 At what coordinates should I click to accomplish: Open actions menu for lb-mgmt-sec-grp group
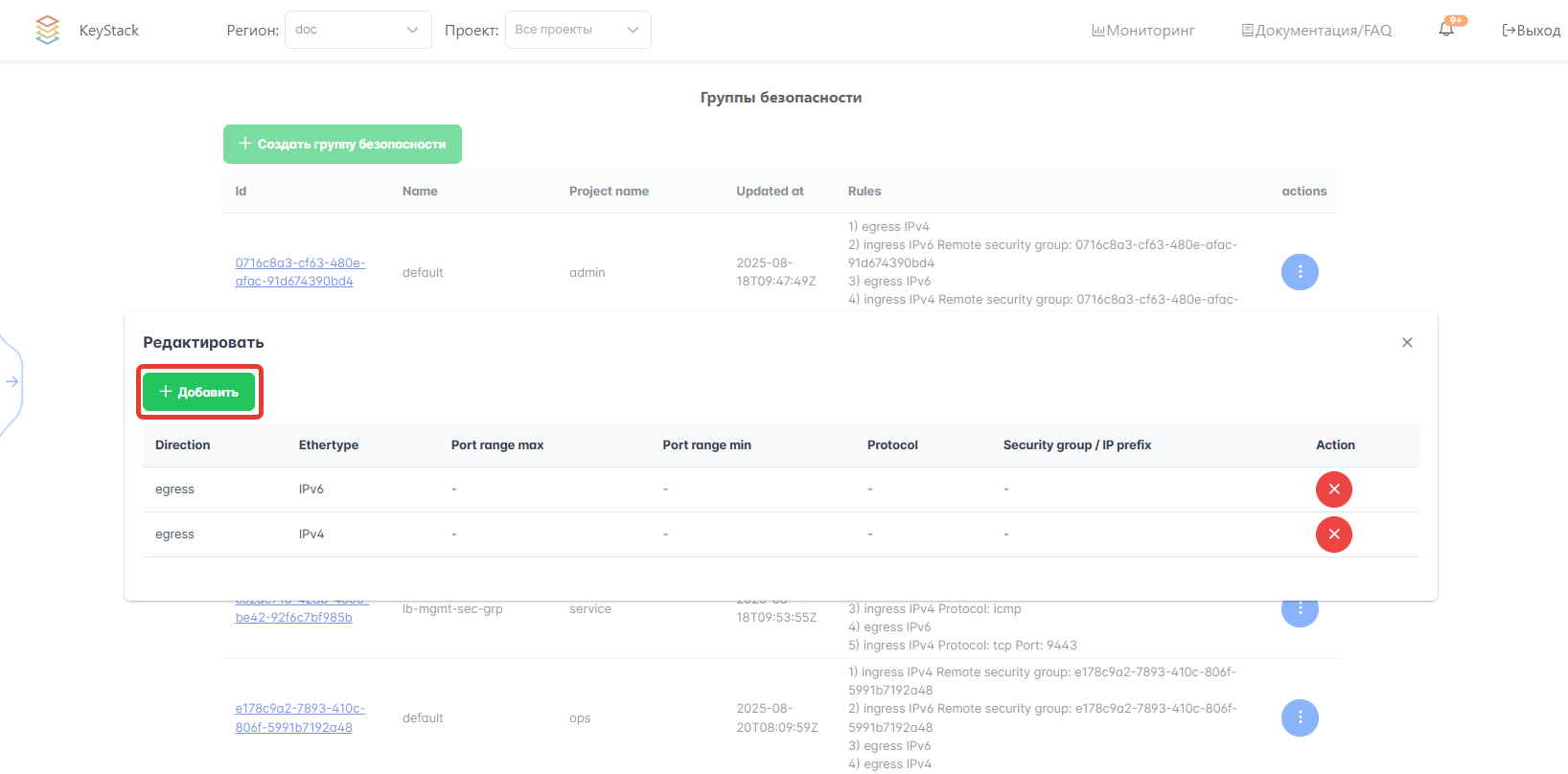point(1300,610)
